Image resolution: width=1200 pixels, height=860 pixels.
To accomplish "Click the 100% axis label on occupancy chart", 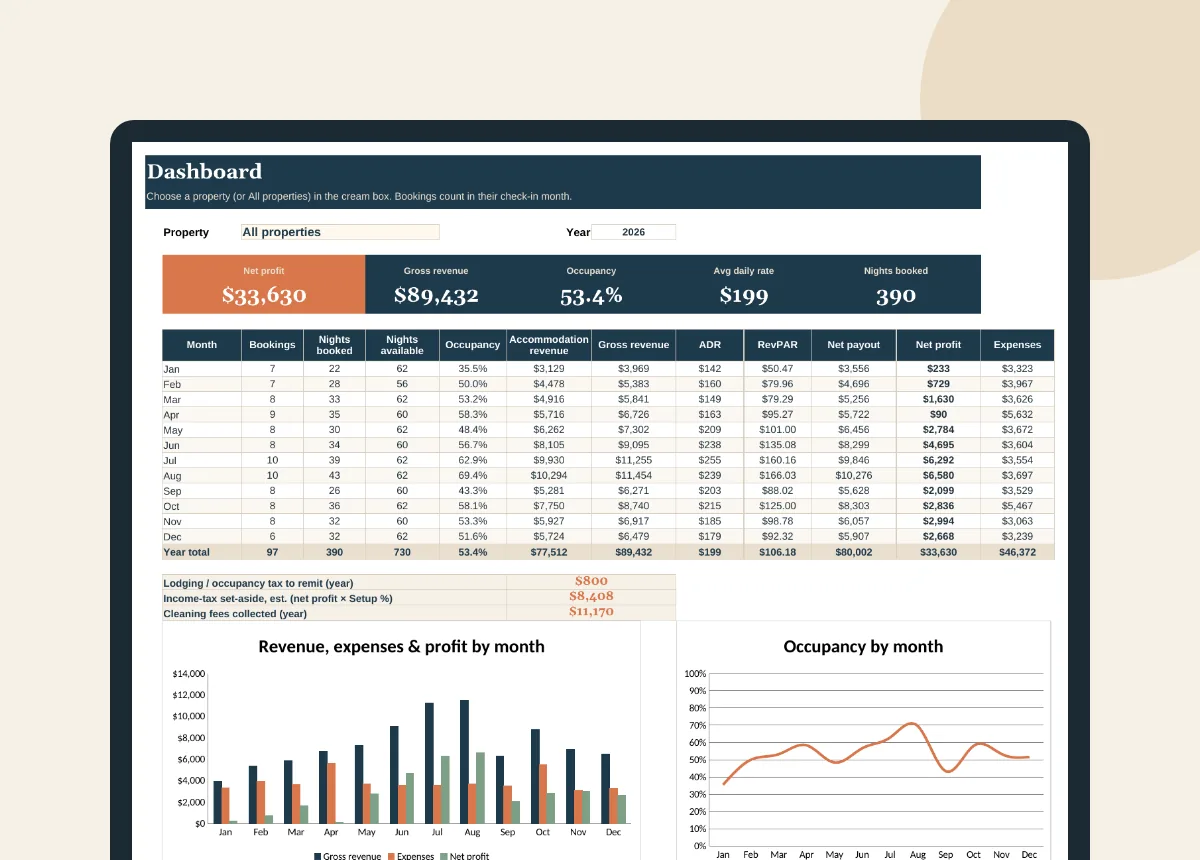I will point(695,674).
